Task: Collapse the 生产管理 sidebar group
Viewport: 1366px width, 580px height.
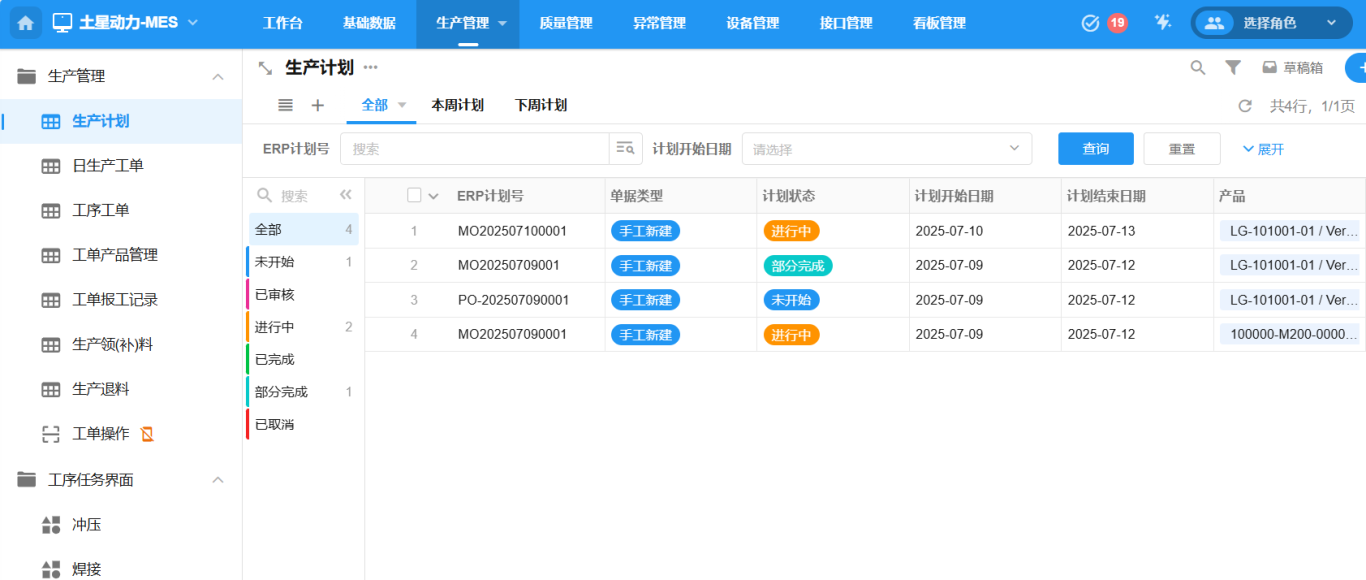Action: click(217, 76)
